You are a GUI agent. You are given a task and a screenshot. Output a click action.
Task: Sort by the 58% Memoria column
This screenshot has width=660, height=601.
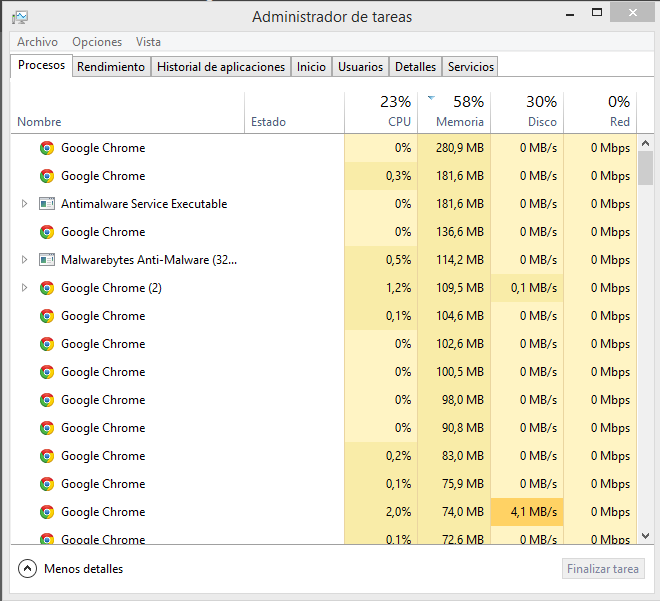(x=454, y=113)
